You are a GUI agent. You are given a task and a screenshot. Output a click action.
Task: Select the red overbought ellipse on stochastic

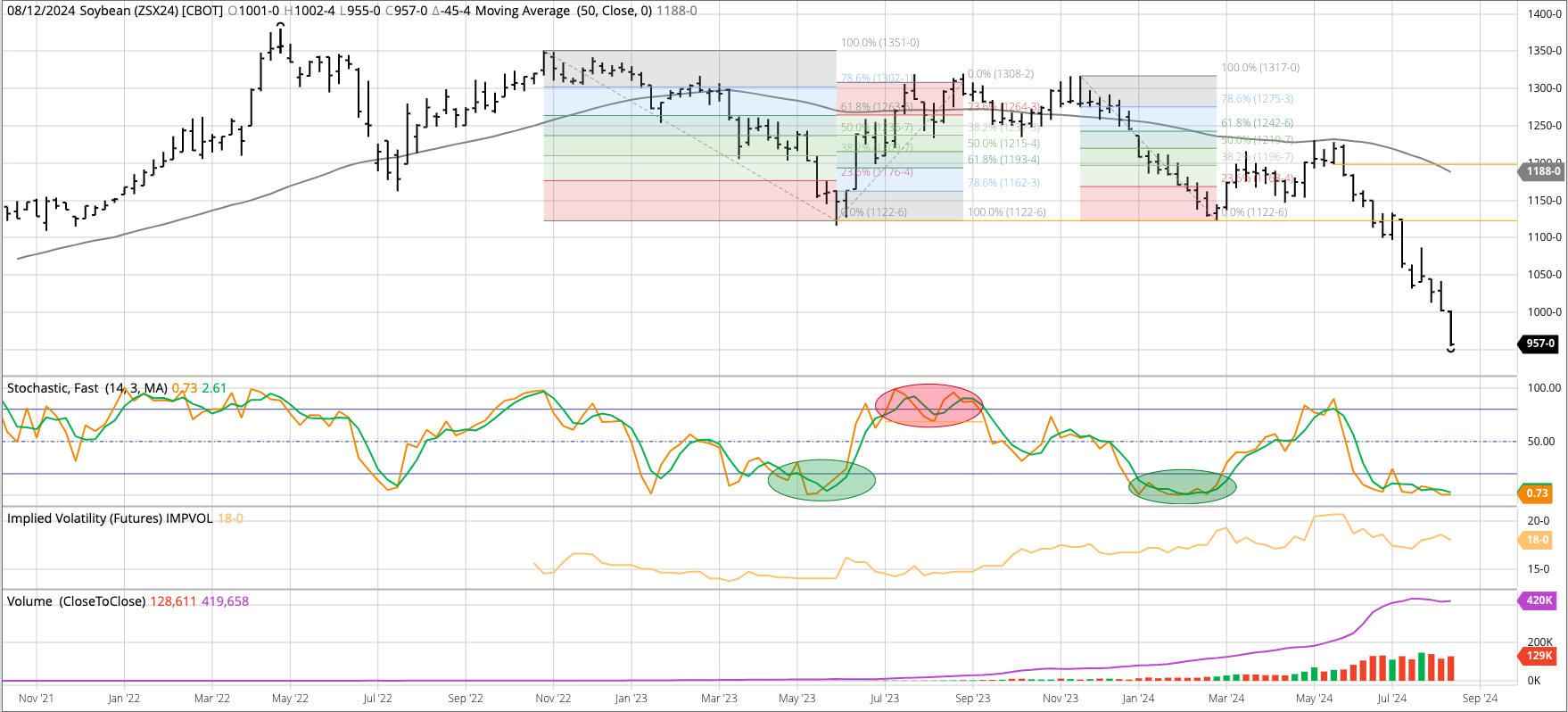pyautogui.click(x=928, y=406)
